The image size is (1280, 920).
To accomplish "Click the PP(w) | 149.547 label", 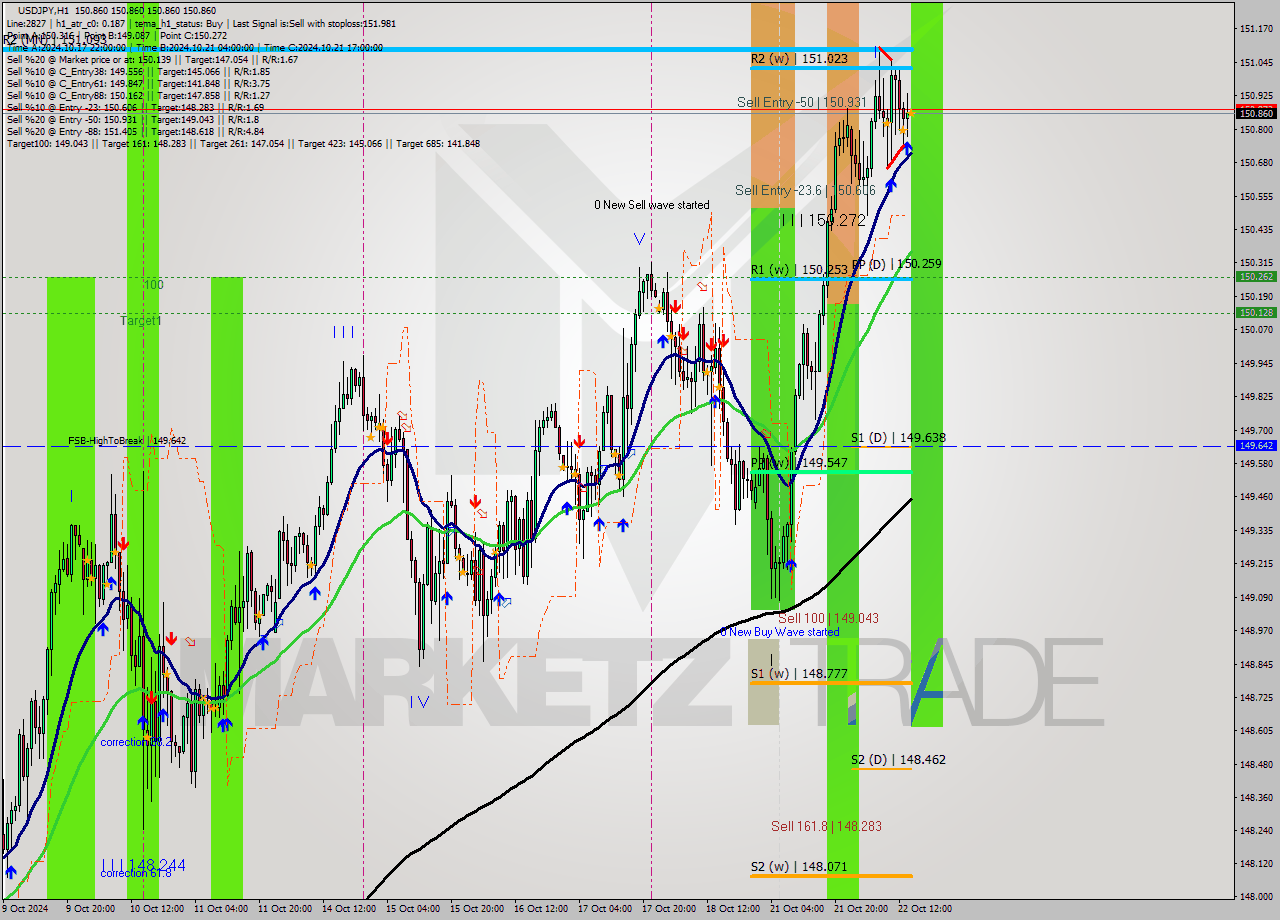I will [x=800, y=464].
